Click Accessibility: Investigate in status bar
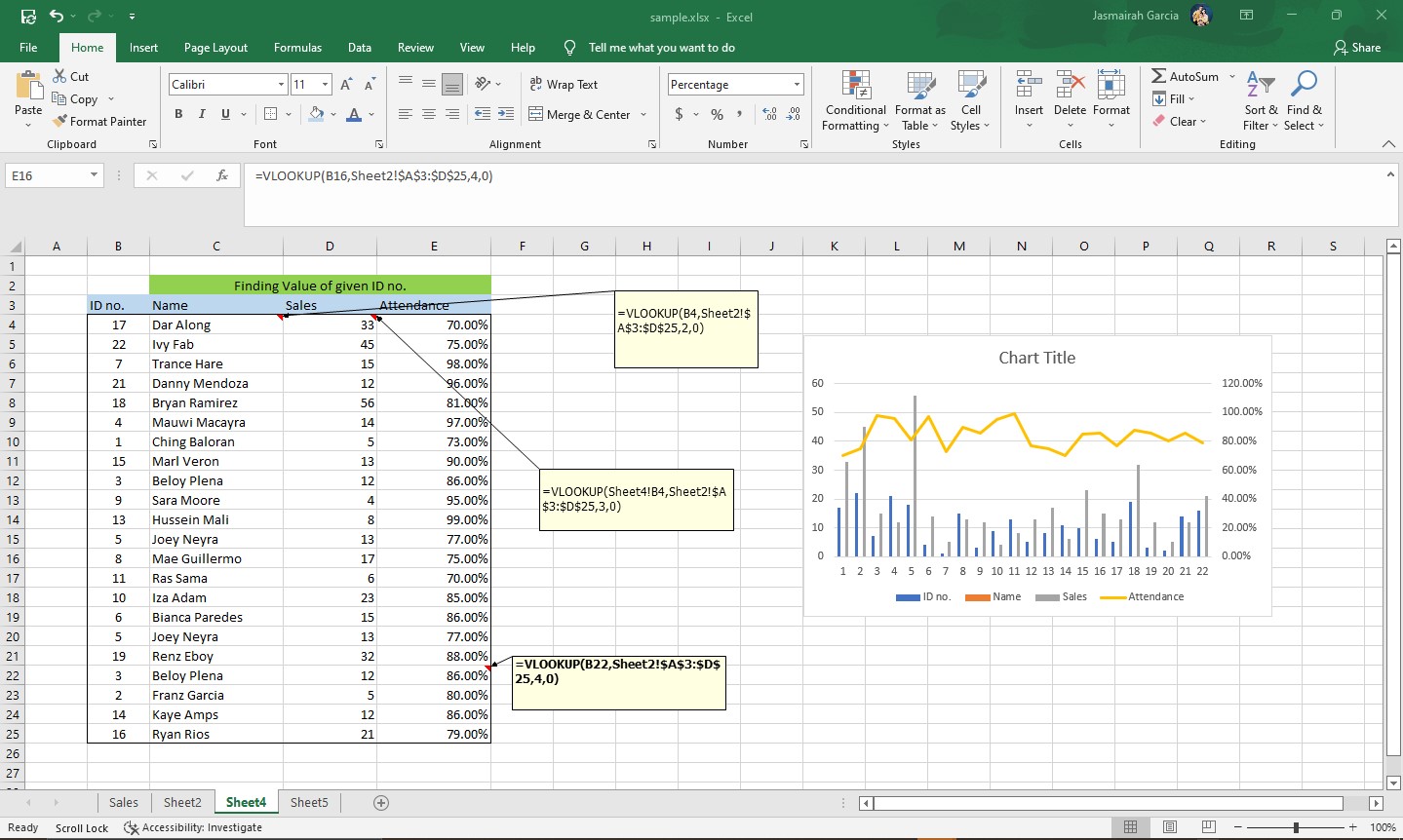 [x=193, y=827]
